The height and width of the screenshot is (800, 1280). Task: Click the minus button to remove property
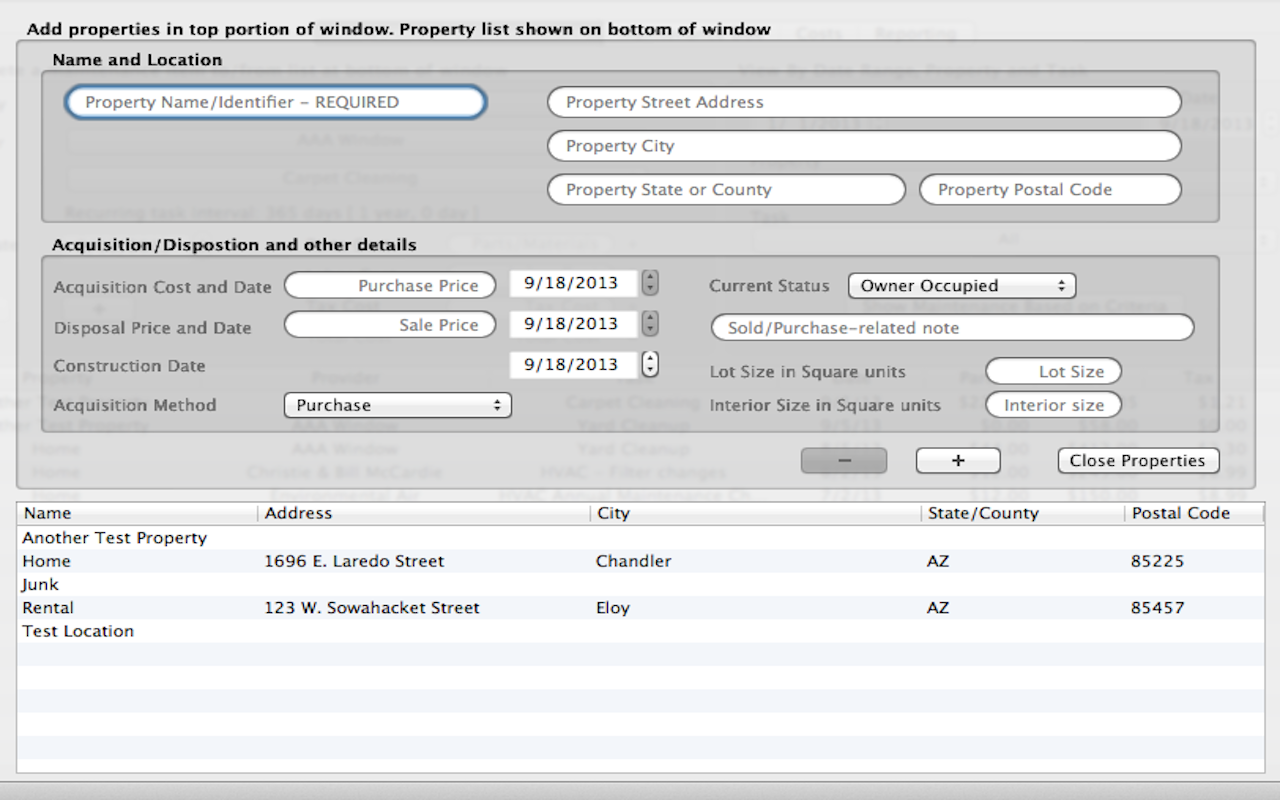843,460
